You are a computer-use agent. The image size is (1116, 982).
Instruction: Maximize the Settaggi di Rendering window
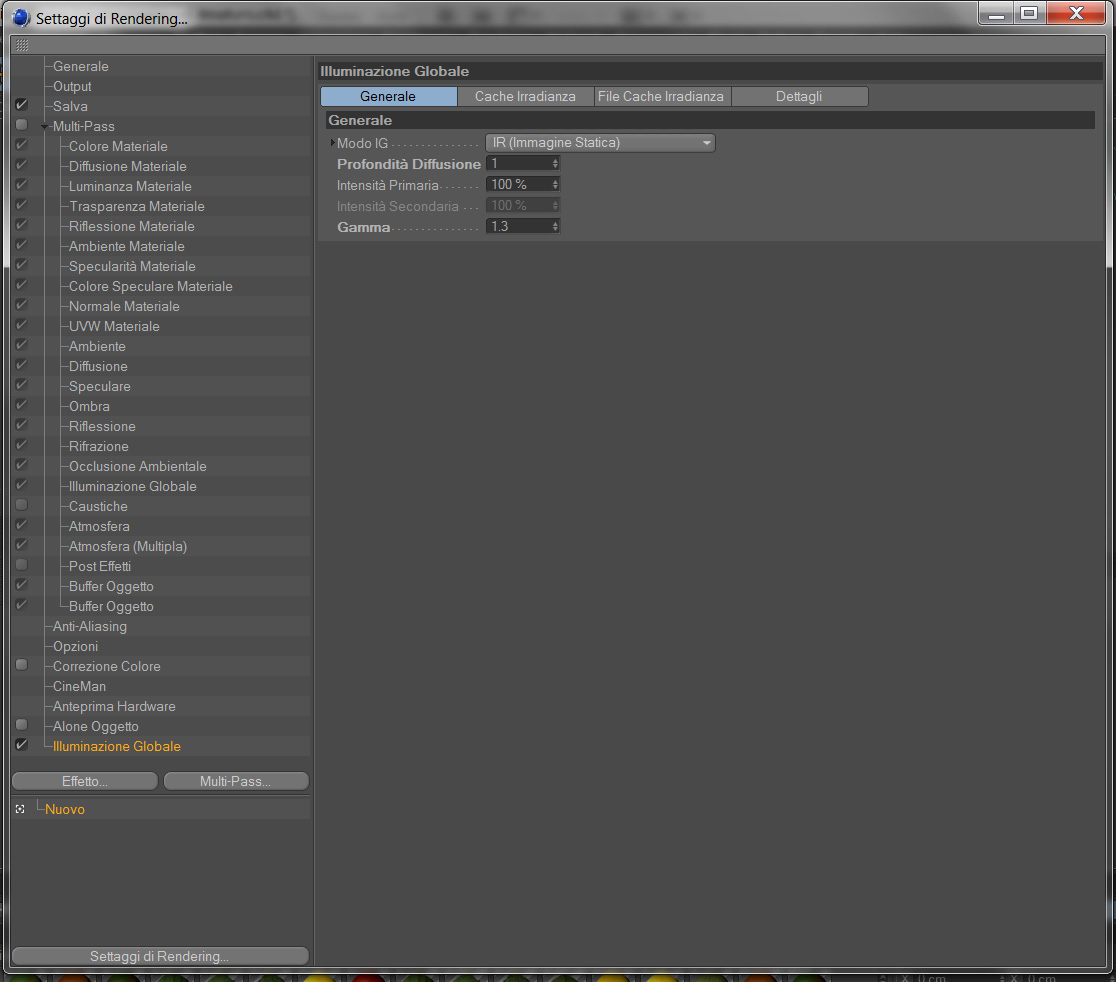pyautogui.click(x=1028, y=13)
